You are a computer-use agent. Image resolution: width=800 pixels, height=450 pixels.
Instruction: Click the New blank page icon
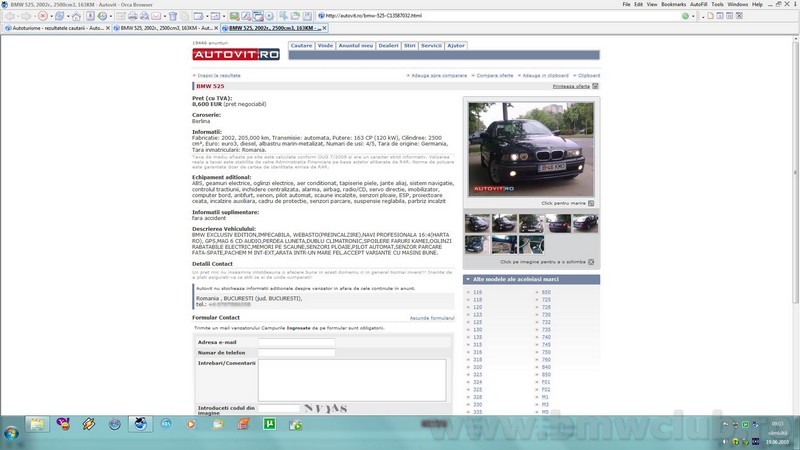point(710,16)
